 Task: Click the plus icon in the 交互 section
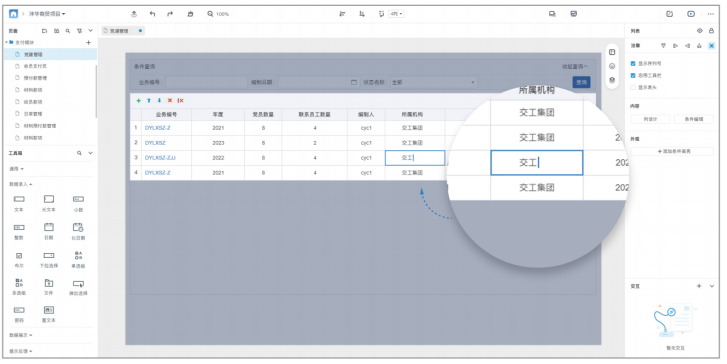tap(699, 286)
